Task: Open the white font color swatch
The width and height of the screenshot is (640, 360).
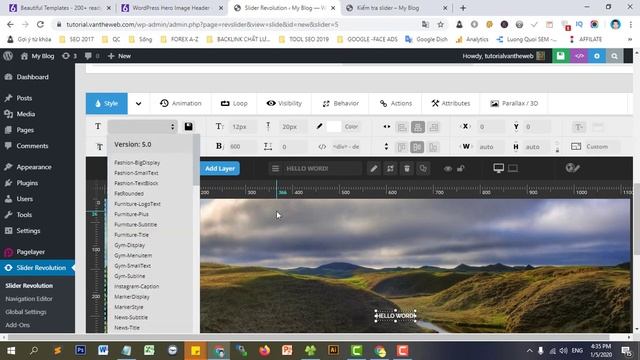Action: click(333, 127)
